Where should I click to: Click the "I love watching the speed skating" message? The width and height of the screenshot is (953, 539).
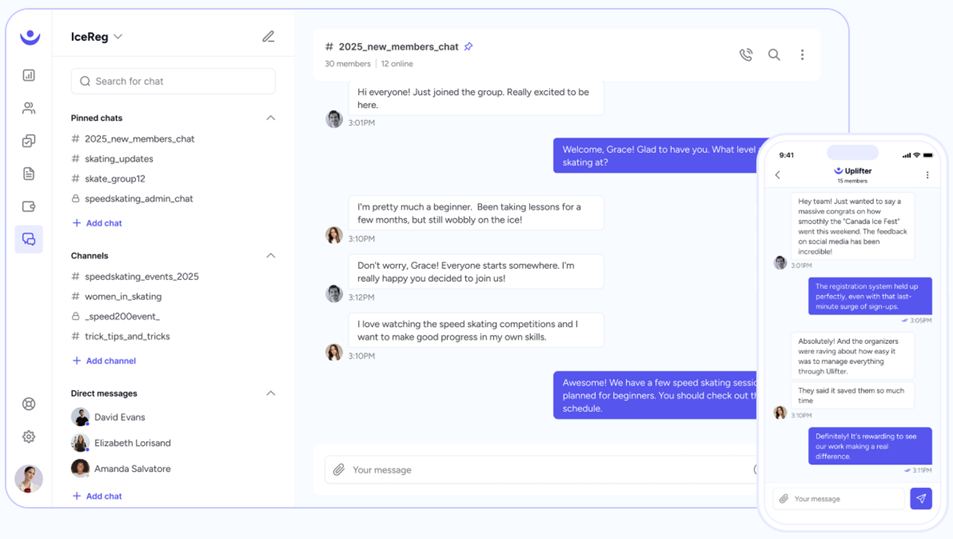pos(476,331)
